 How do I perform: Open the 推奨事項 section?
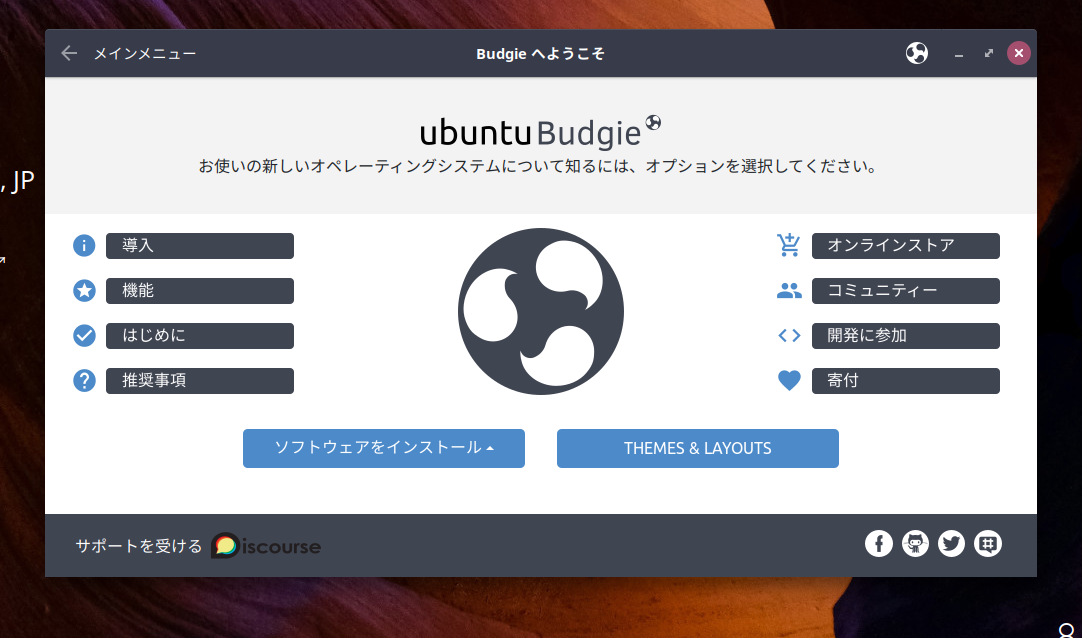pos(200,381)
